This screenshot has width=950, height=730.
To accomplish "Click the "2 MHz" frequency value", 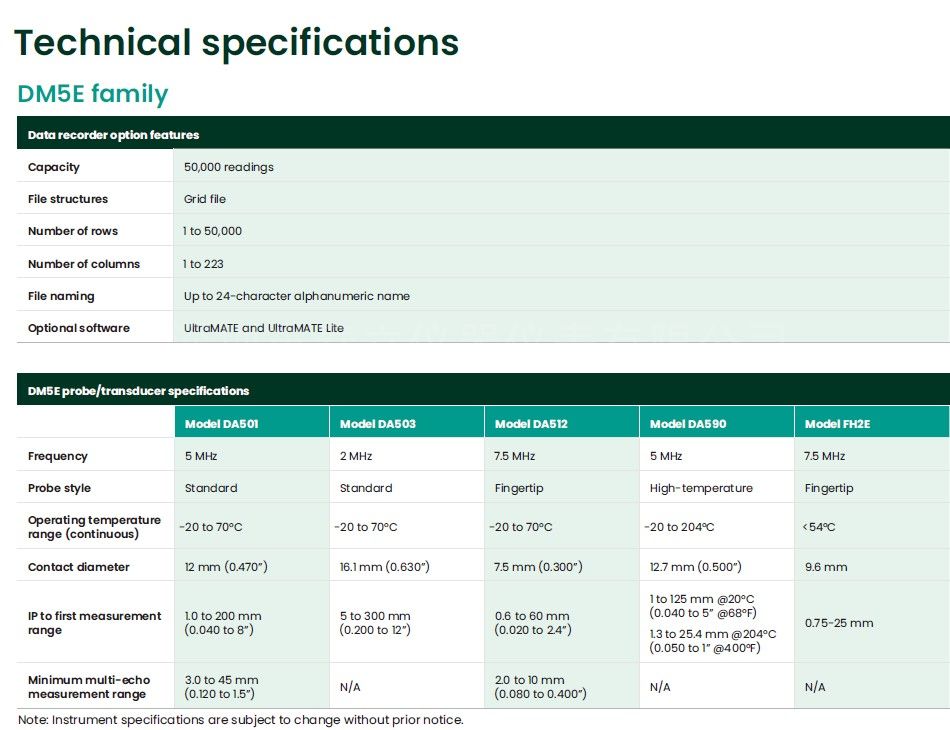I will pos(357,456).
